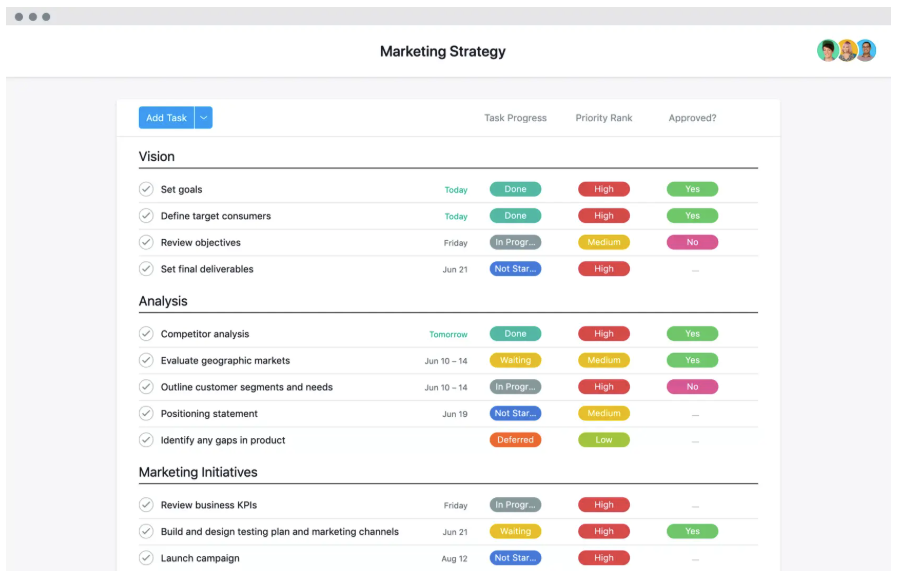
Task: Click the orange Deferred status pill
Action: pyautogui.click(x=515, y=440)
